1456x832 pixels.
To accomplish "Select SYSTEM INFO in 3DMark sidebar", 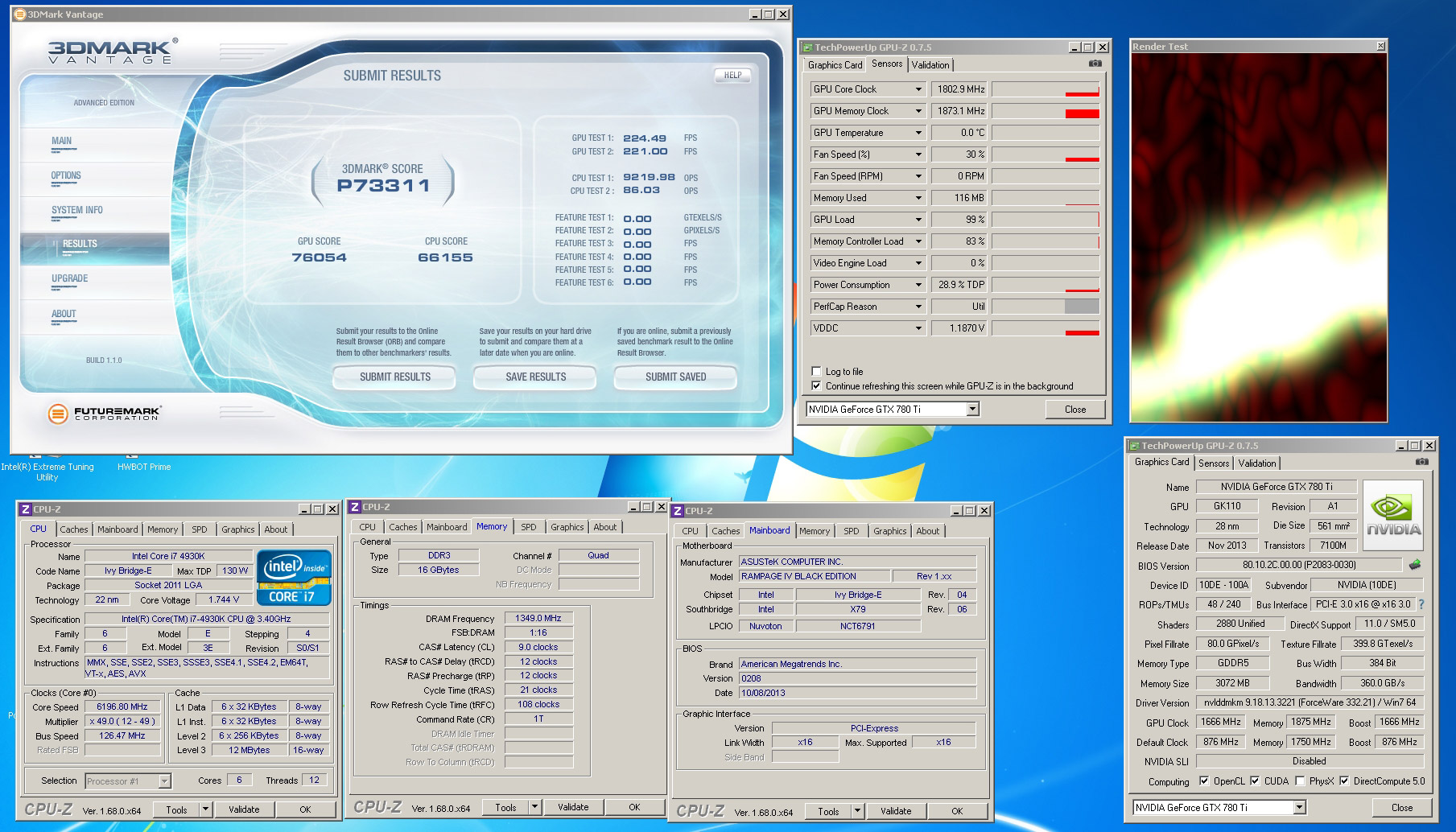I will click(77, 210).
